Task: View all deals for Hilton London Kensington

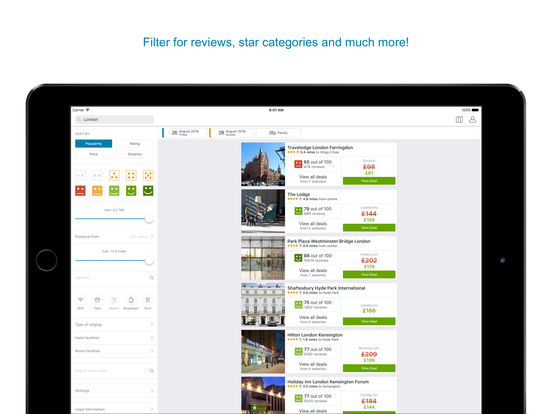Action: pos(313,366)
